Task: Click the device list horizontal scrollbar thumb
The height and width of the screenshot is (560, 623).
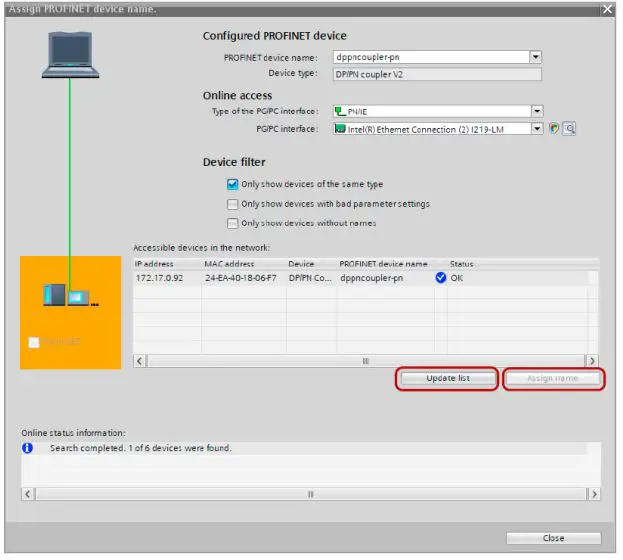Action: tap(366, 361)
